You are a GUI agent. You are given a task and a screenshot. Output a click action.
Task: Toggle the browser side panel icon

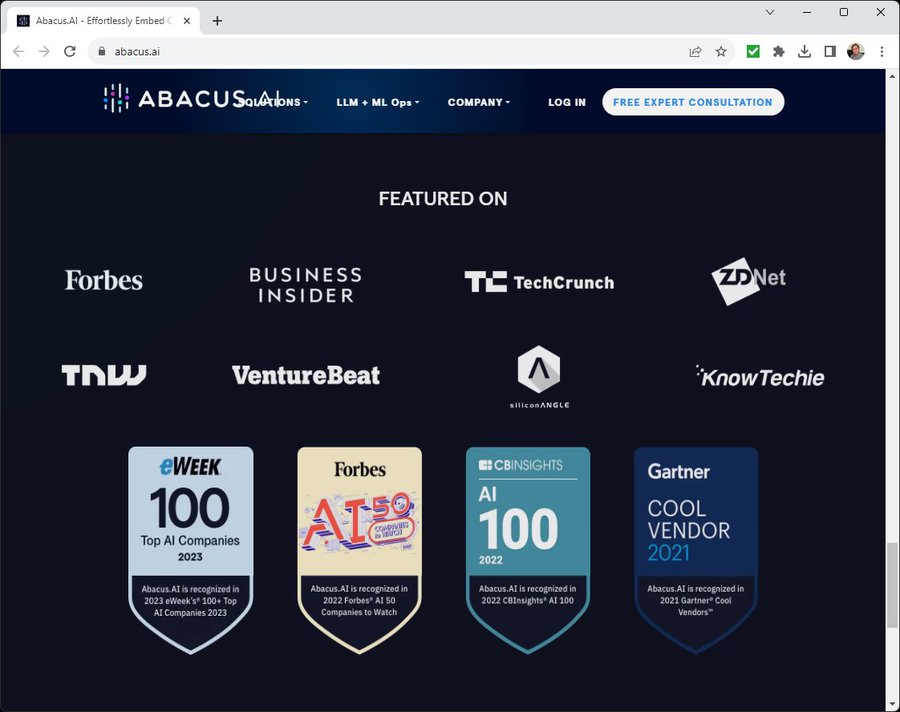click(830, 52)
